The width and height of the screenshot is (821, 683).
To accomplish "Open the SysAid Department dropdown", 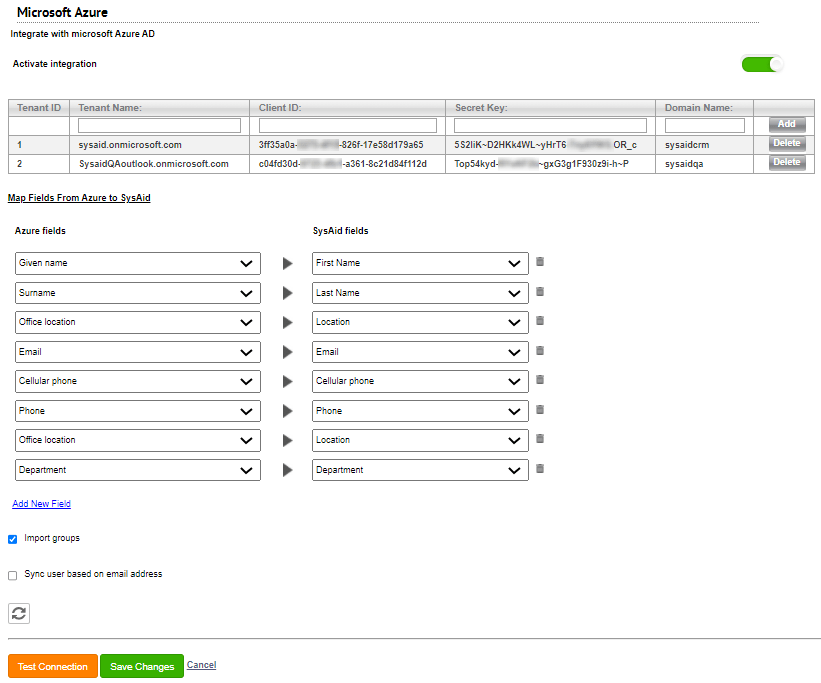I will point(420,470).
